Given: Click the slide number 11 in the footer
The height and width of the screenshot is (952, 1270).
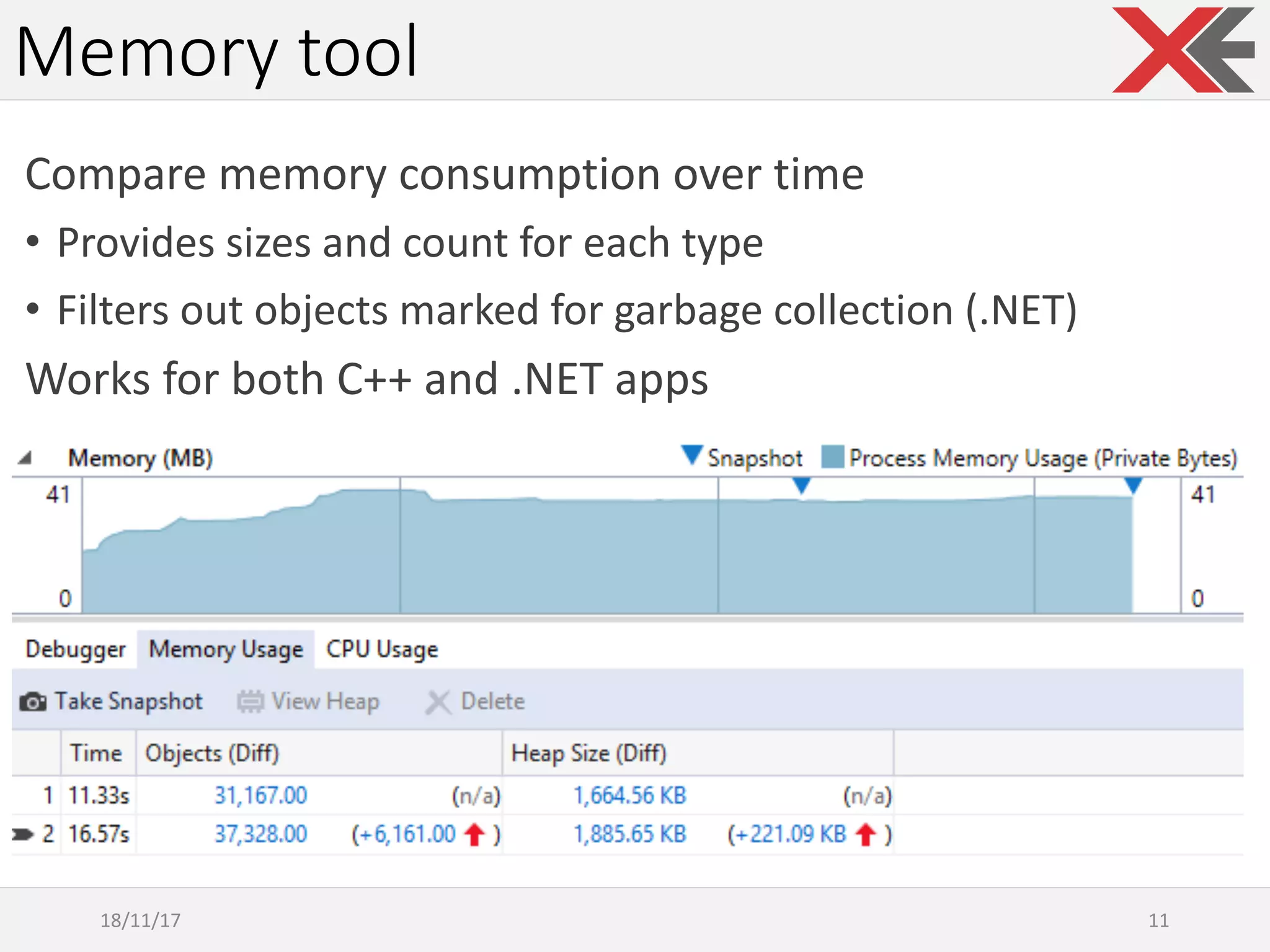Looking at the screenshot, I should [1158, 920].
